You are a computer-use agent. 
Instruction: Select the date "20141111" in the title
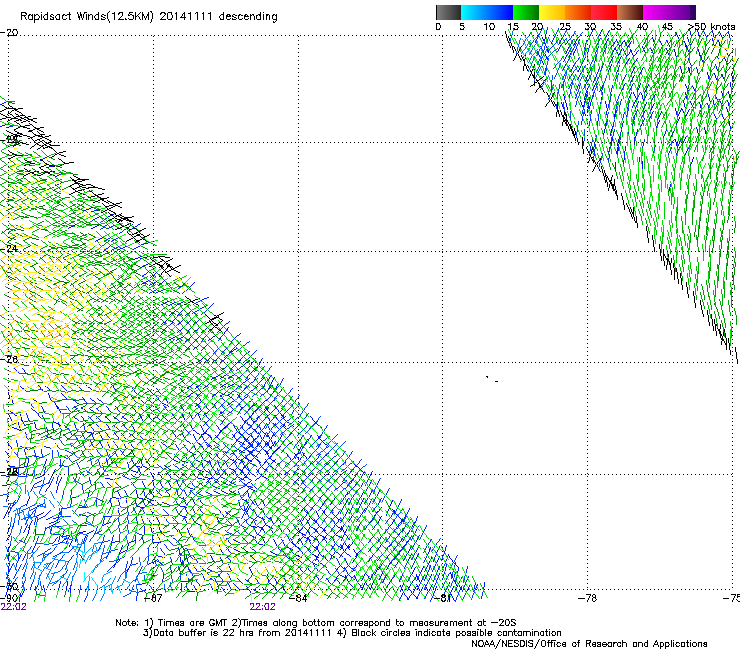(x=186, y=16)
